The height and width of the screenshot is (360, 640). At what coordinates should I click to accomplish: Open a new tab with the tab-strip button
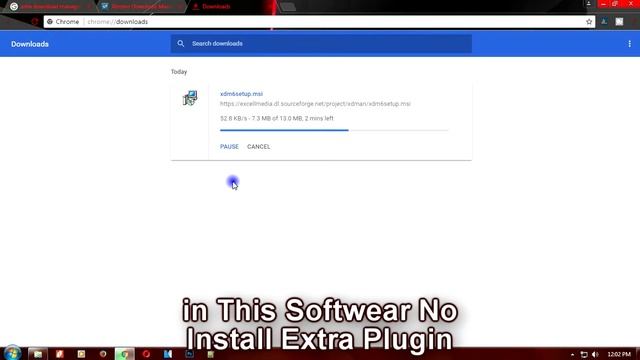(x=288, y=7)
